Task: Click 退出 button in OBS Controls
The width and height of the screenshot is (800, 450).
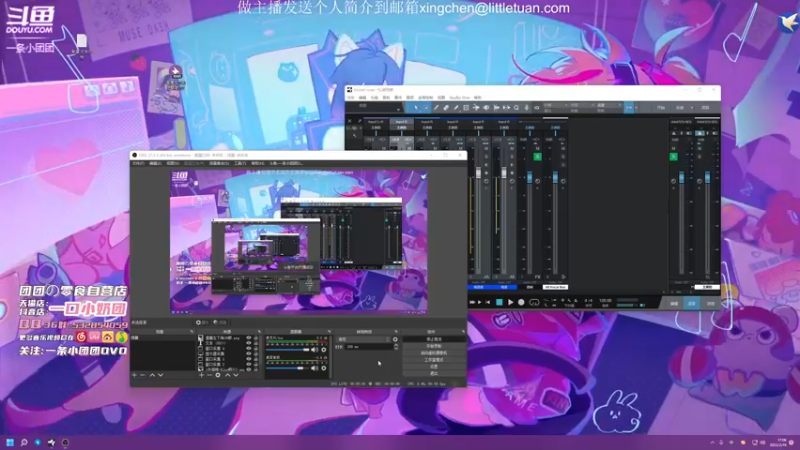Action: click(434, 373)
